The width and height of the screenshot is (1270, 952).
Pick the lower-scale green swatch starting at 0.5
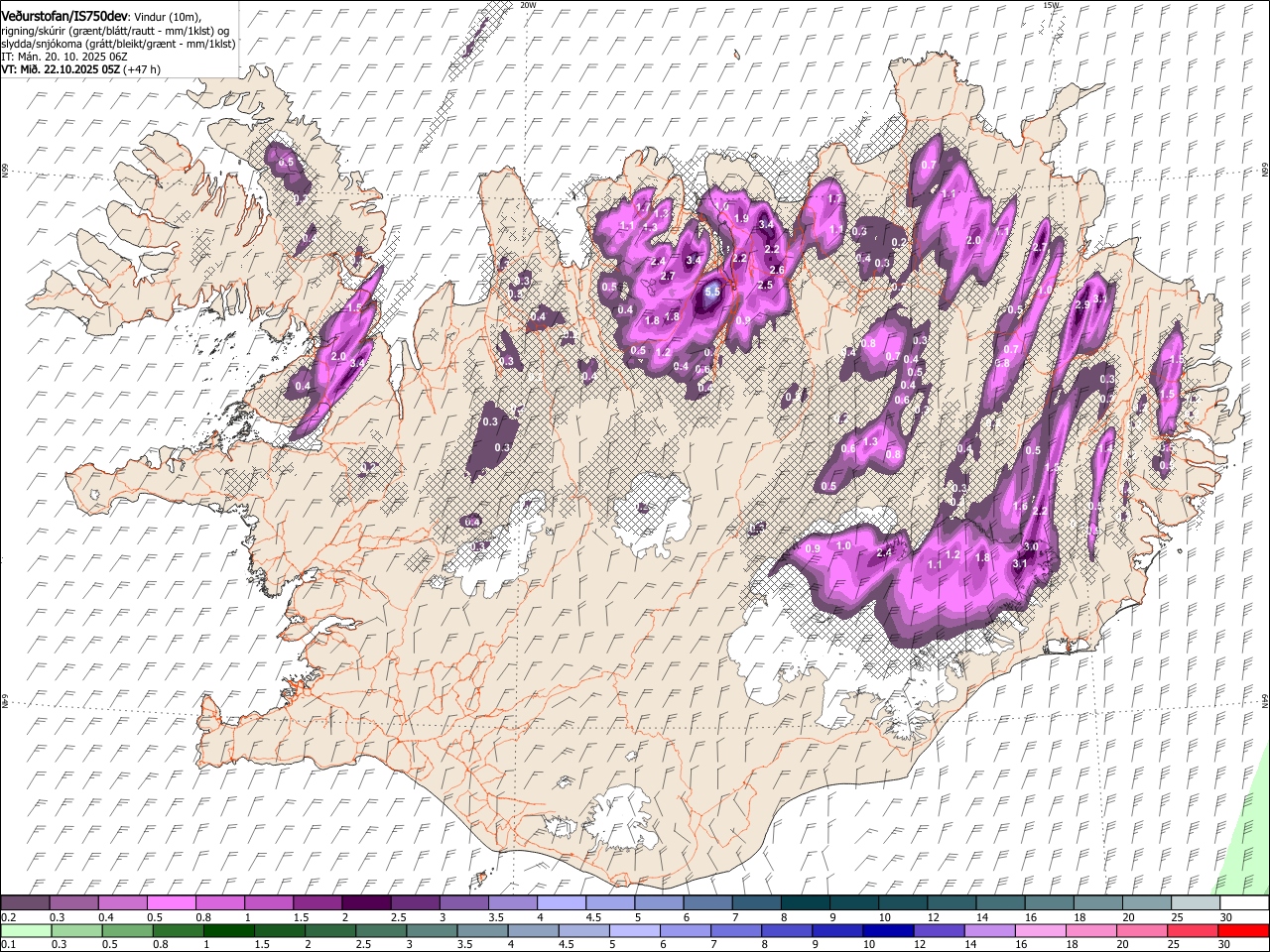(x=127, y=930)
